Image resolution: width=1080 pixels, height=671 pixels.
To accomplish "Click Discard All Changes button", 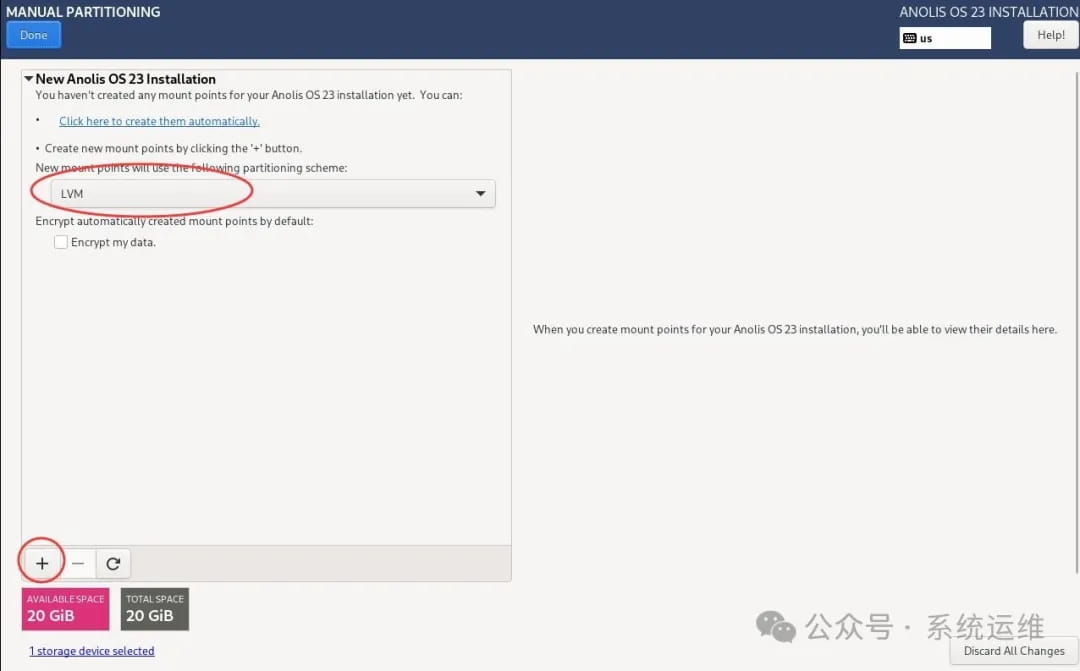I will tap(1014, 651).
